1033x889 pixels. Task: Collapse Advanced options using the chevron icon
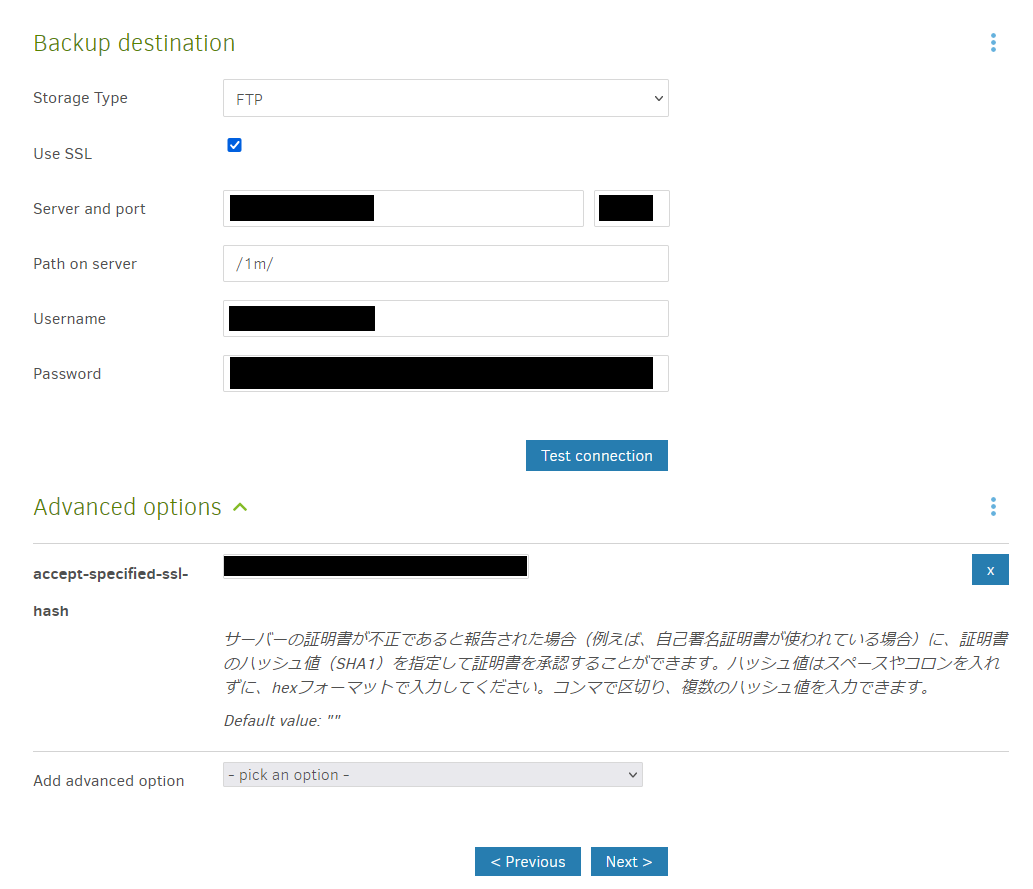click(x=240, y=507)
